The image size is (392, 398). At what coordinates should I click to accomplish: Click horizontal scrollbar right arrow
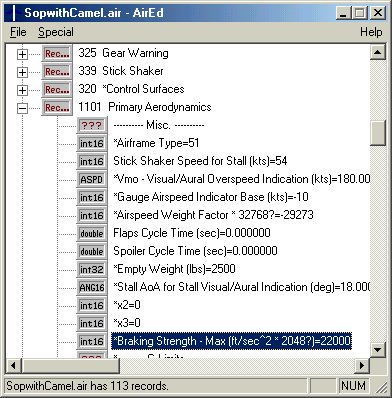point(362,366)
